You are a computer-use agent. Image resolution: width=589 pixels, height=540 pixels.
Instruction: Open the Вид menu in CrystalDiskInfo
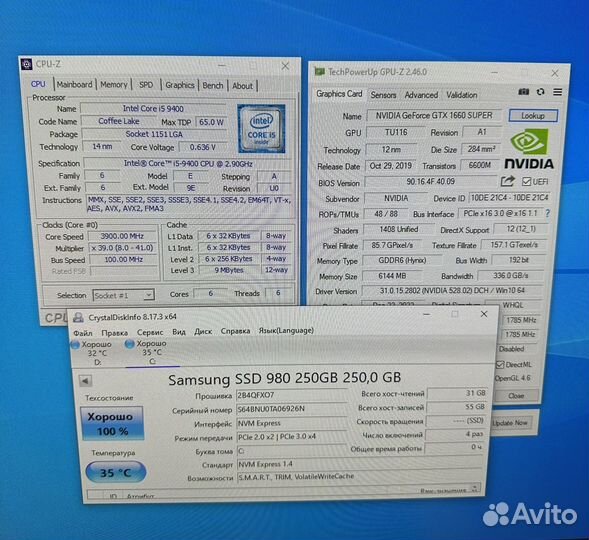point(179,332)
